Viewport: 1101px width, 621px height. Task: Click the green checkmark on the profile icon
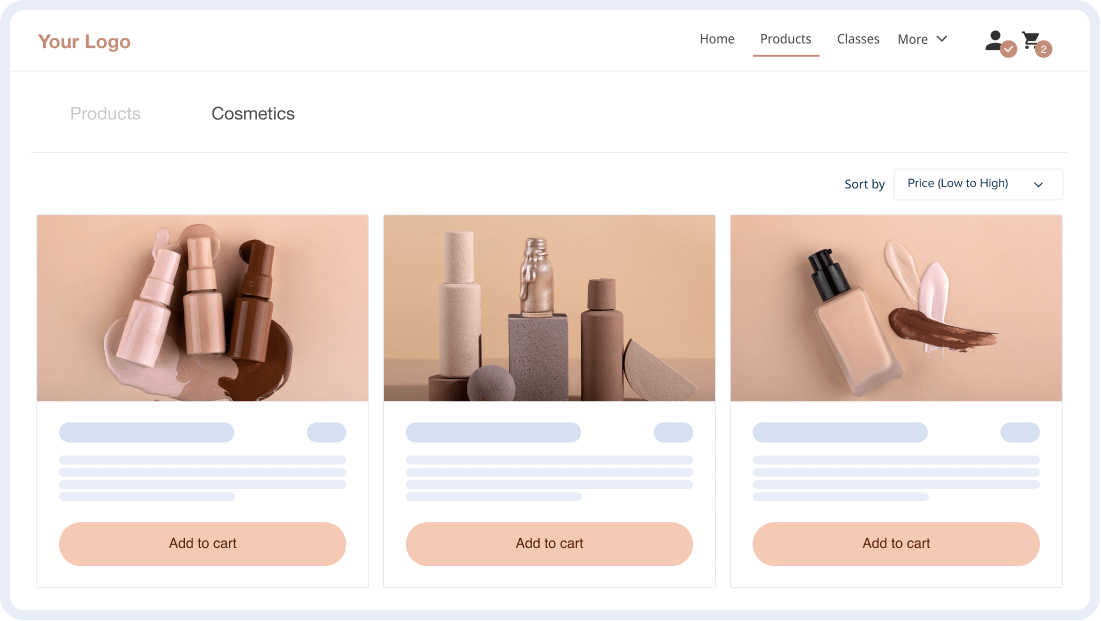(1007, 47)
